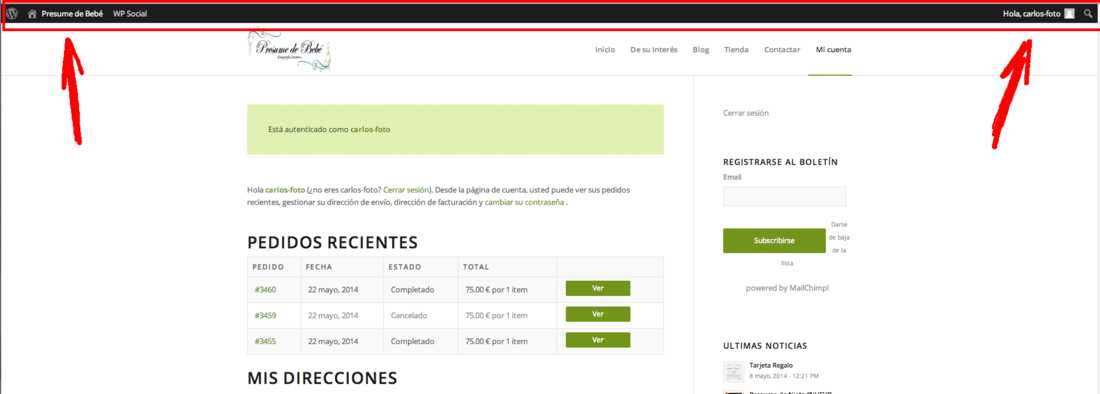1100x394 pixels.
Task: Click the TOTAL column header
Action: coord(476,267)
